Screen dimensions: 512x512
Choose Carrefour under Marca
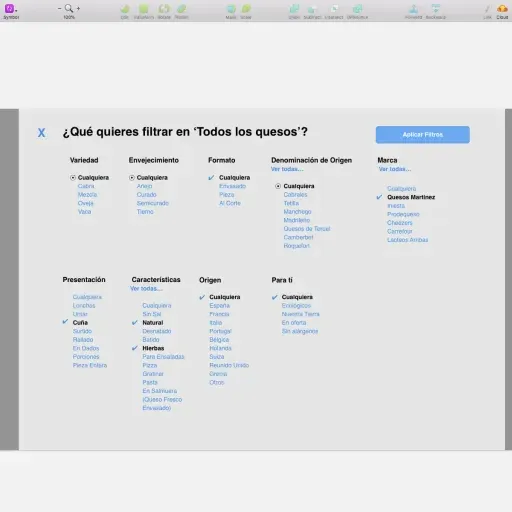click(x=400, y=231)
